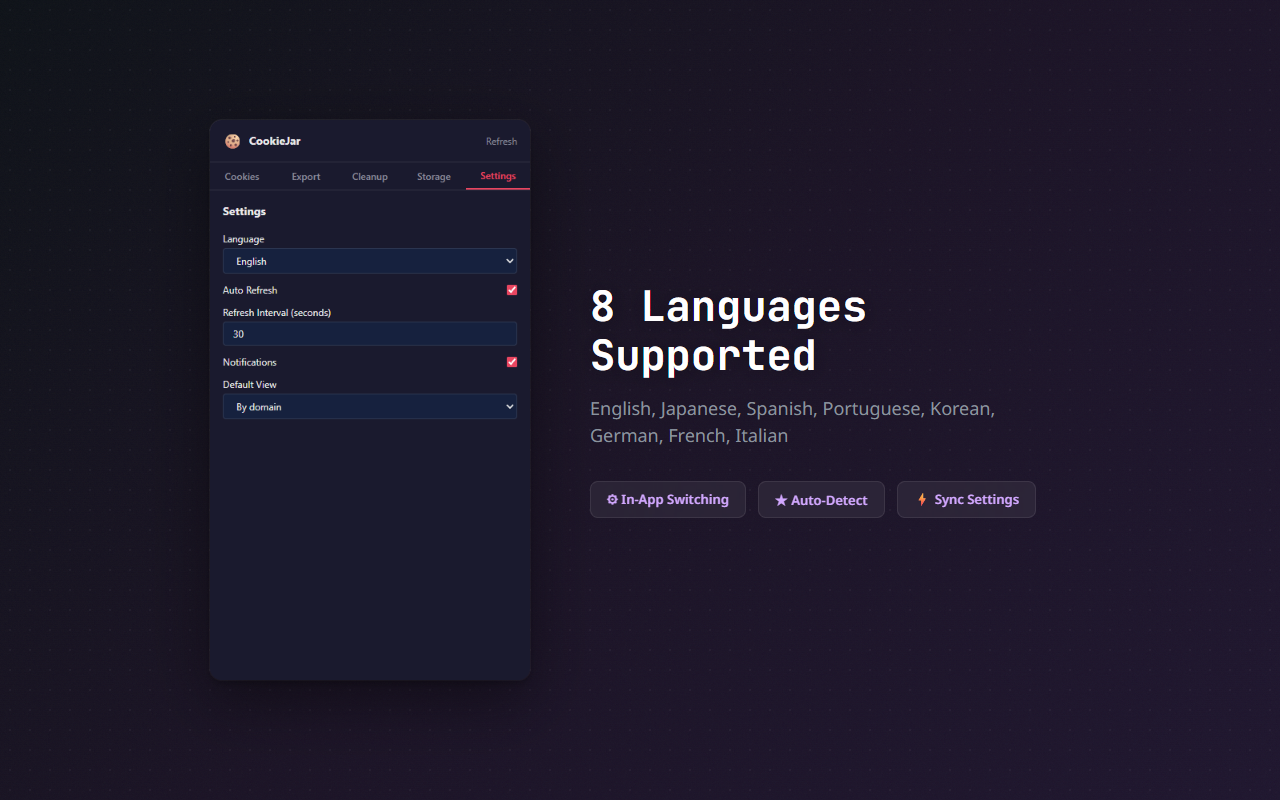Click the Sync Settings button
The image size is (1280, 800).
966,499
